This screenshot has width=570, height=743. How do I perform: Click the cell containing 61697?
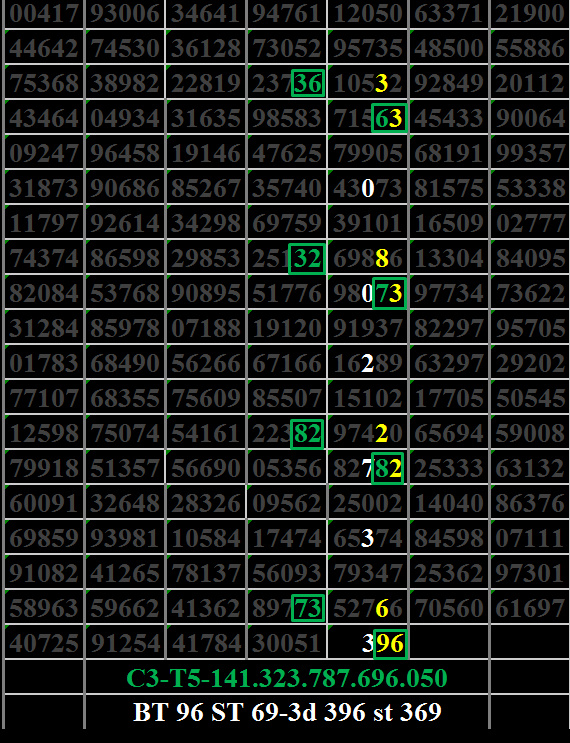530,607
